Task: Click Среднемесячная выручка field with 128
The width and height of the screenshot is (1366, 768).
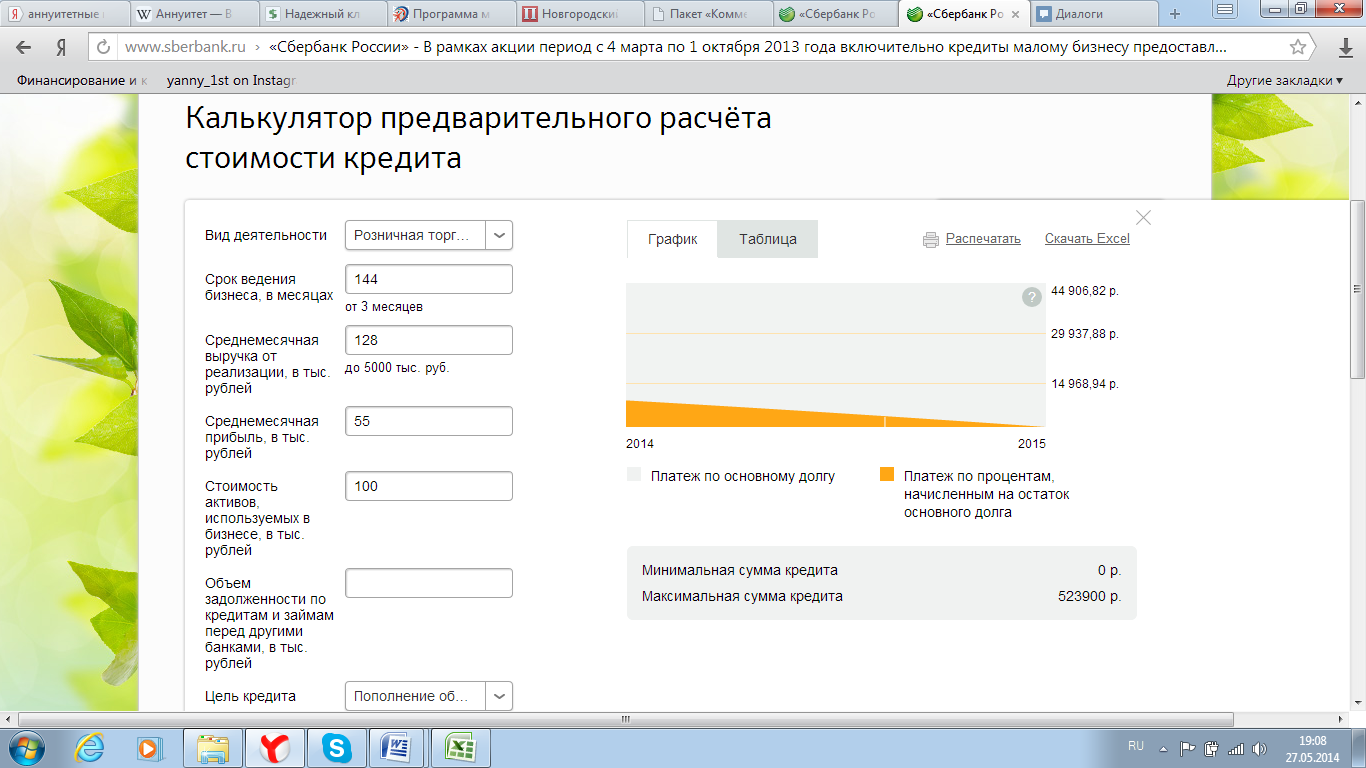Action: tap(429, 340)
